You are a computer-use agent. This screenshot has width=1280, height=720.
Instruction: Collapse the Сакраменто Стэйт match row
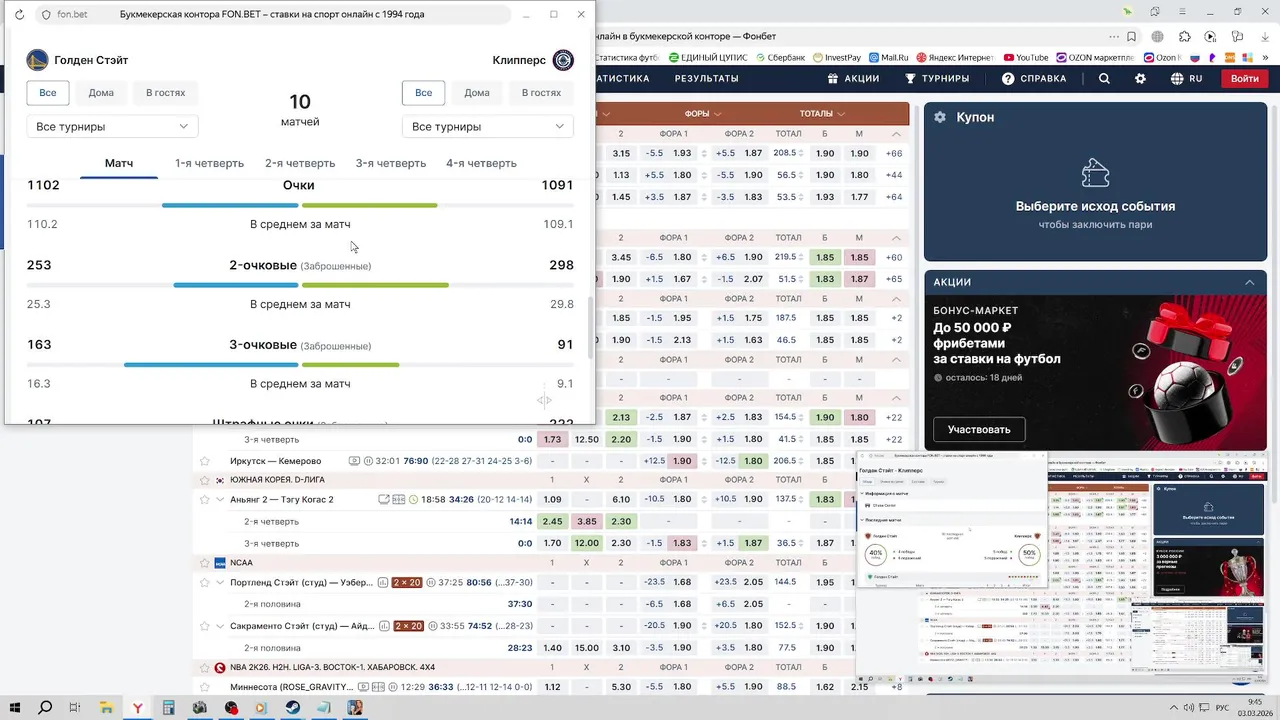point(220,626)
